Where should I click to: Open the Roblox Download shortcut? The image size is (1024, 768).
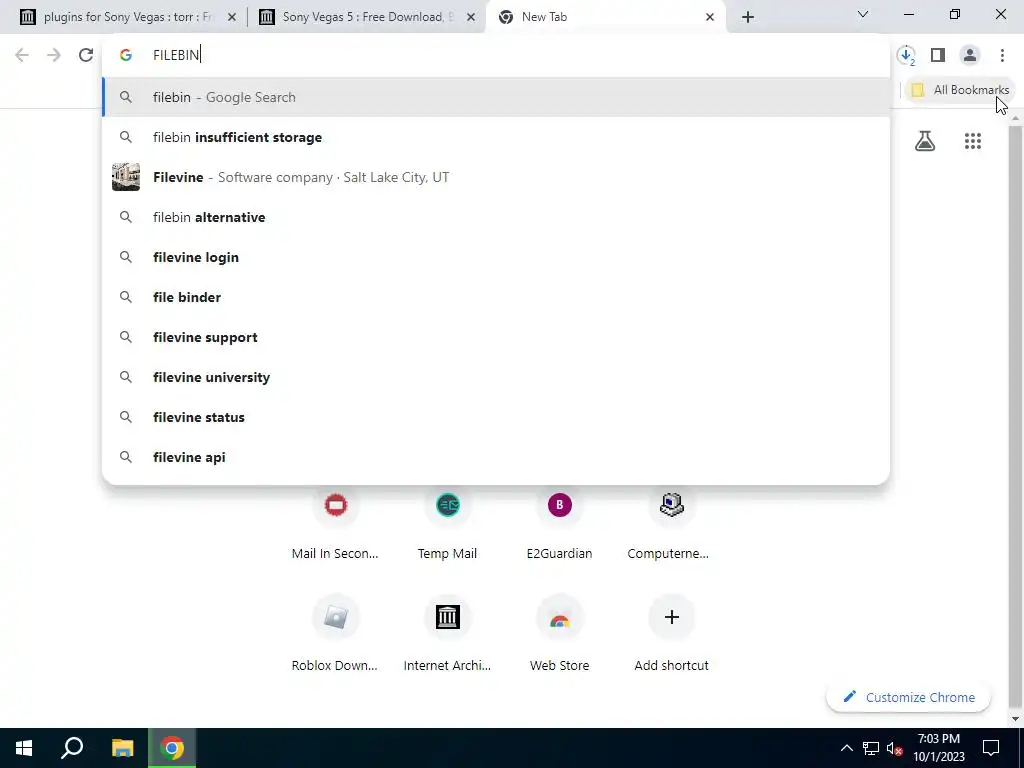pyautogui.click(x=335, y=632)
